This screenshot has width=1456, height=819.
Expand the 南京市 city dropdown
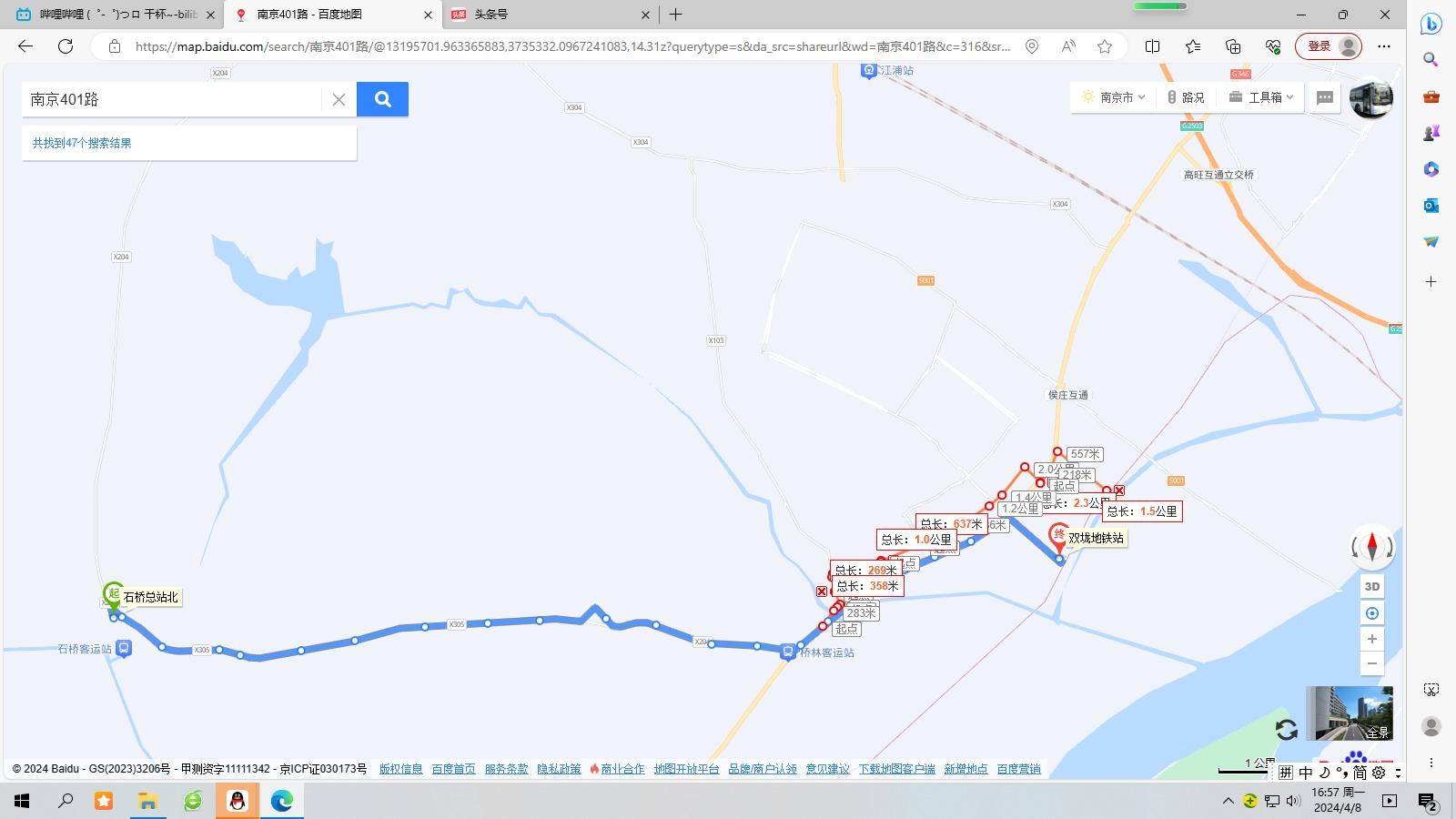pyautogui.click(x=1114, y=97)
